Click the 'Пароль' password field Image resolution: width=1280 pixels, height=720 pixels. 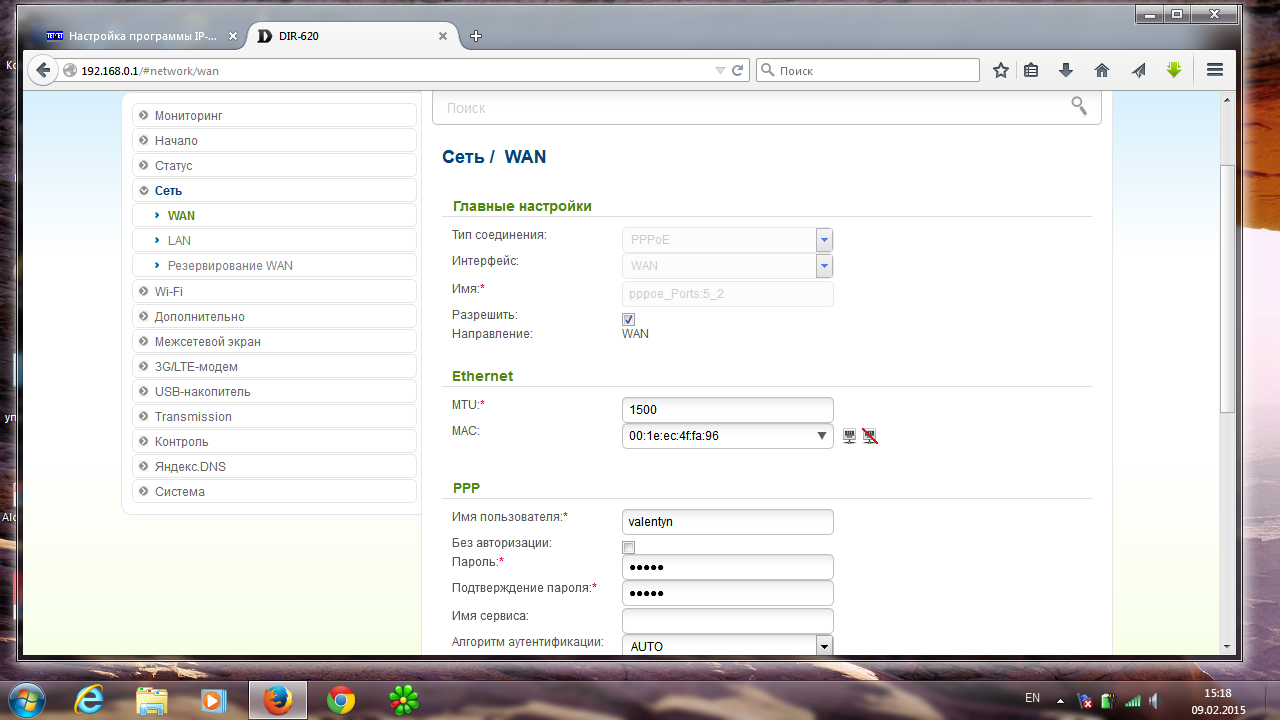pos(728,567)
